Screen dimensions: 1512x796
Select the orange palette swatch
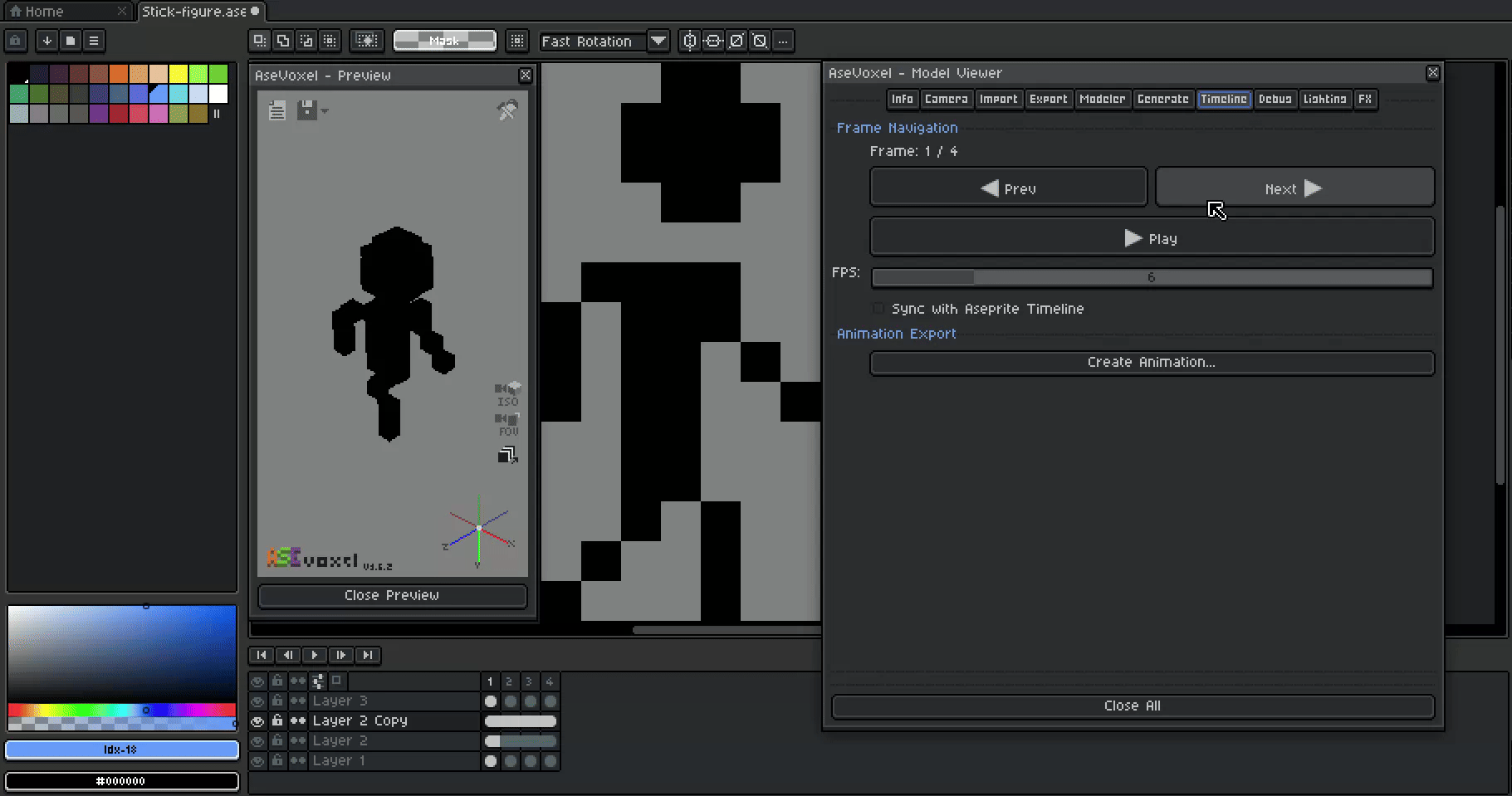tap(119, 74)
